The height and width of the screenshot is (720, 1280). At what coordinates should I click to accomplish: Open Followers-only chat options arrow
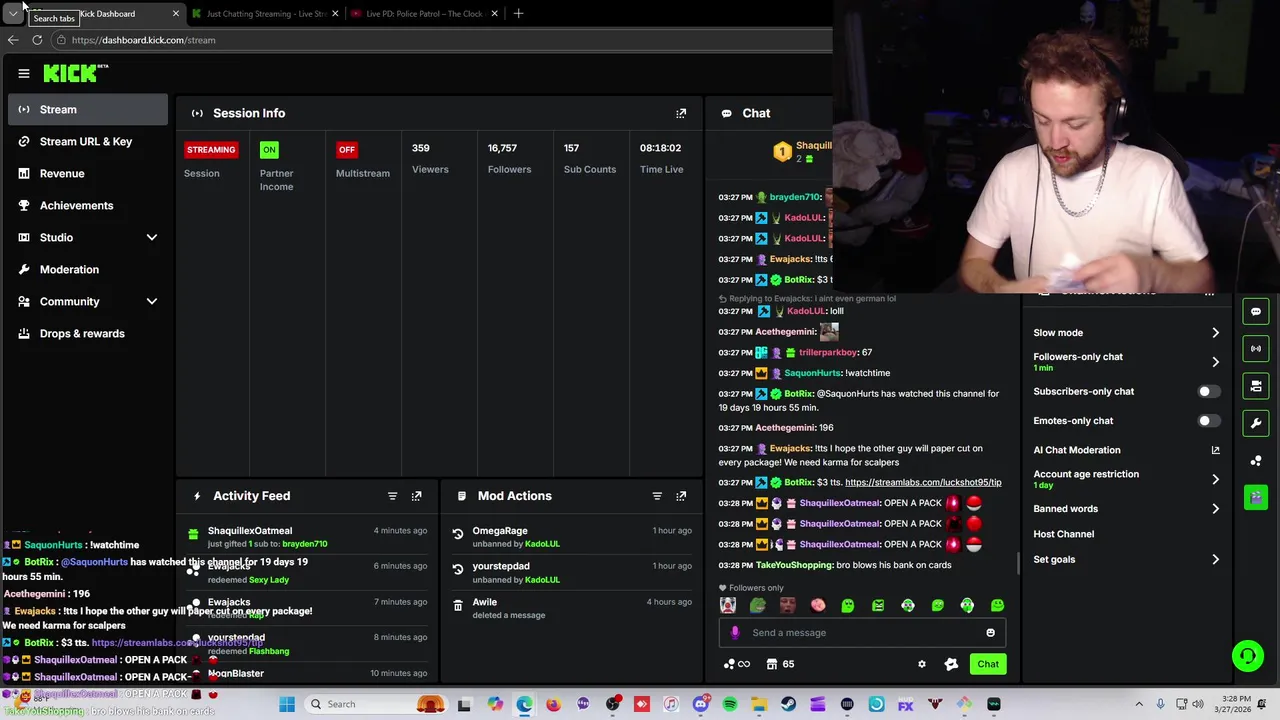point(1215,362)
